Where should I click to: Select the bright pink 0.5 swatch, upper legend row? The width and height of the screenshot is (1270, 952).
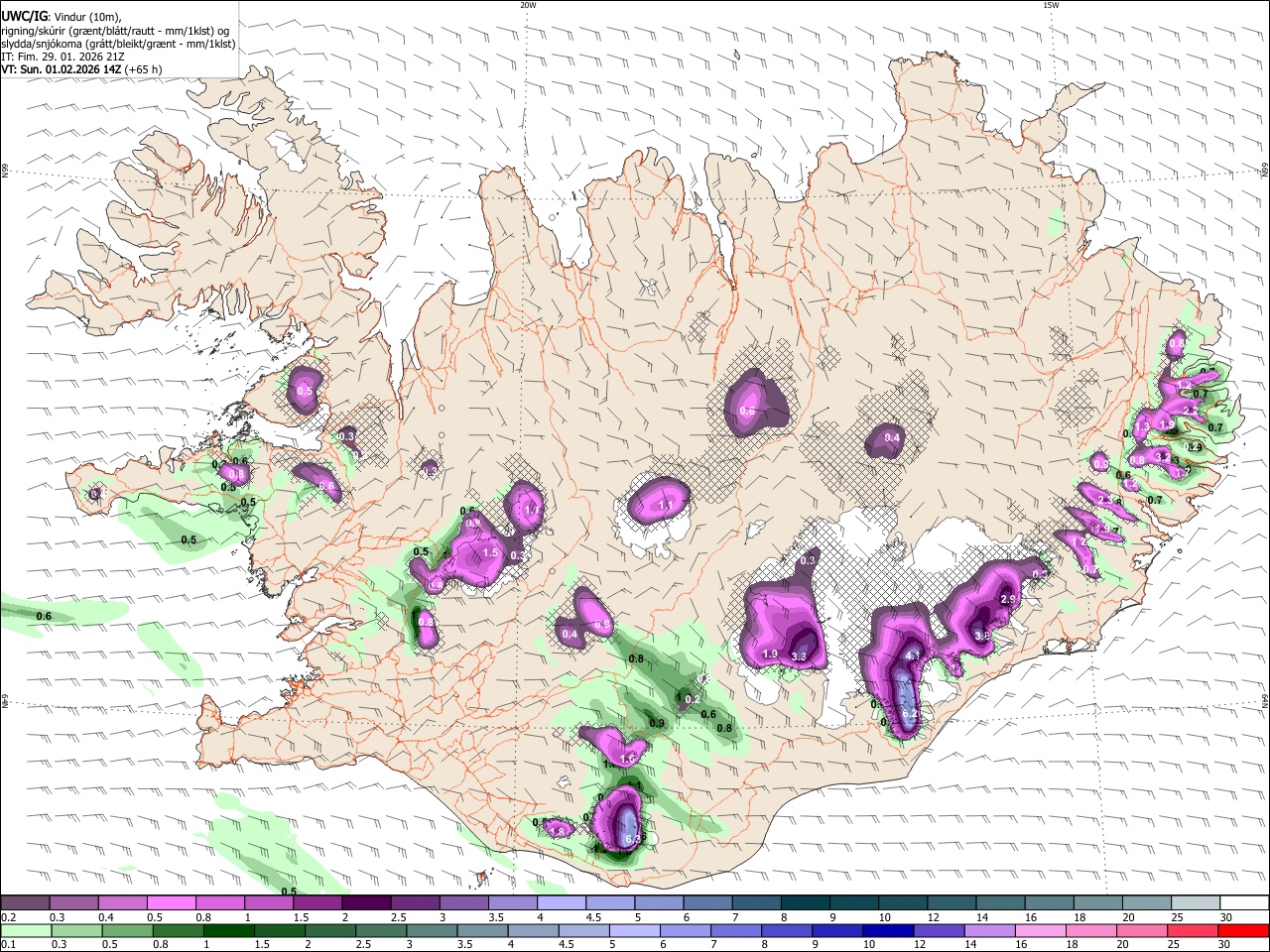coord(171,903)
